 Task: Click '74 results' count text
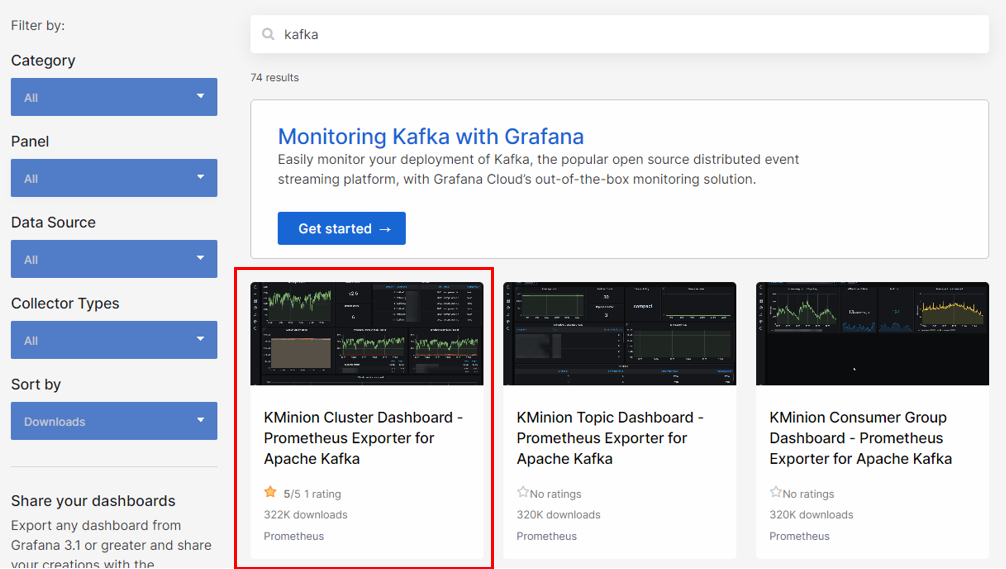click(x=275, y=78)
